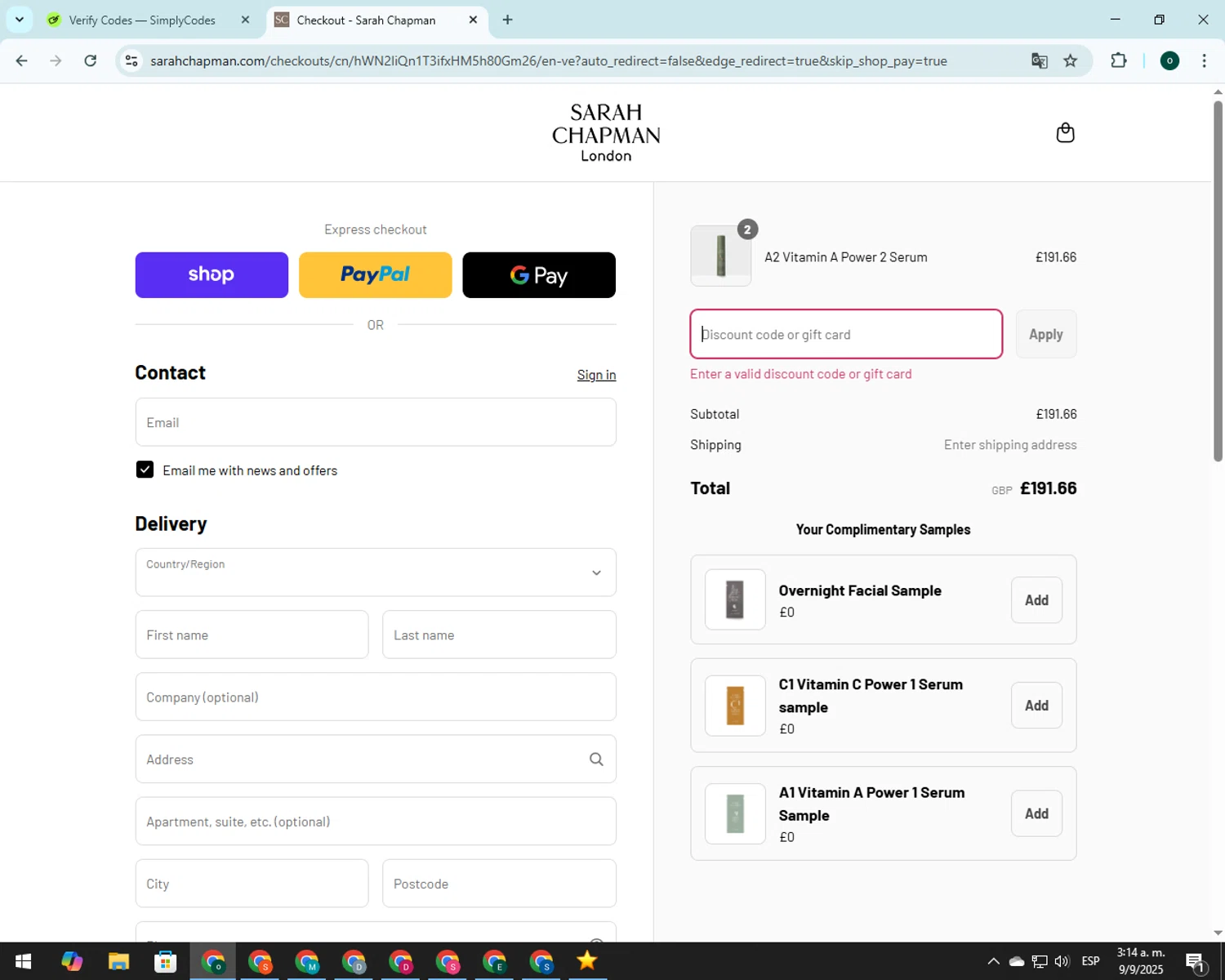
Task: Click the Apply discount button
Action: click(1046, 334)
